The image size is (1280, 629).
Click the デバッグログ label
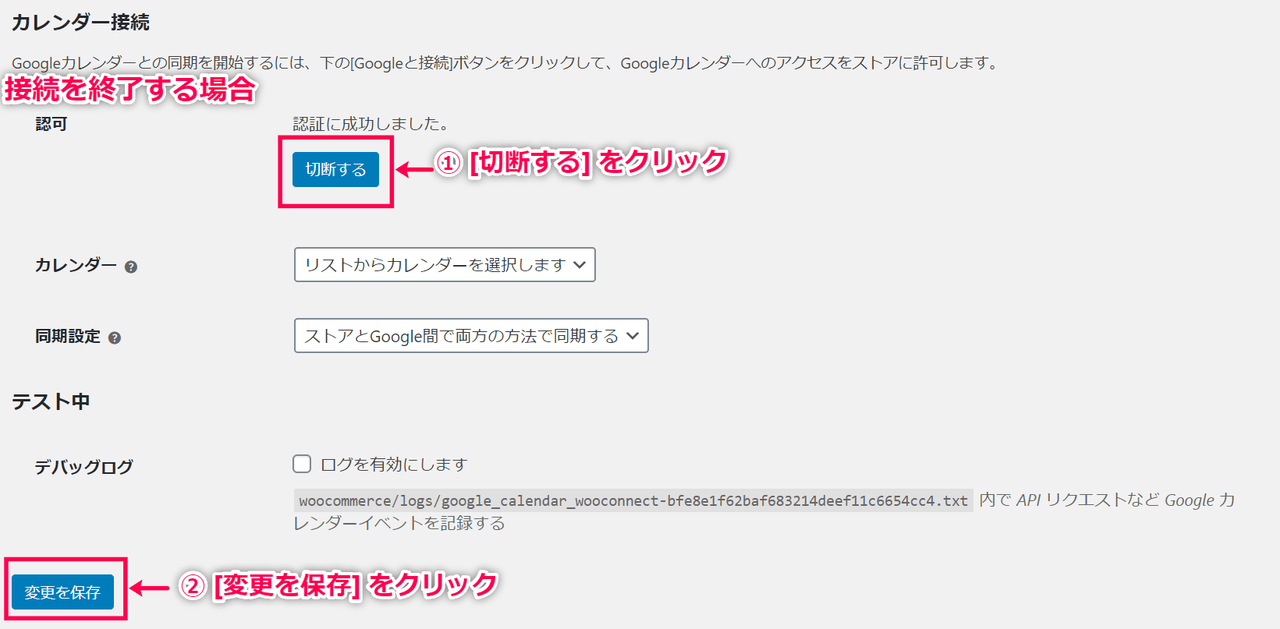coord(84,467)
